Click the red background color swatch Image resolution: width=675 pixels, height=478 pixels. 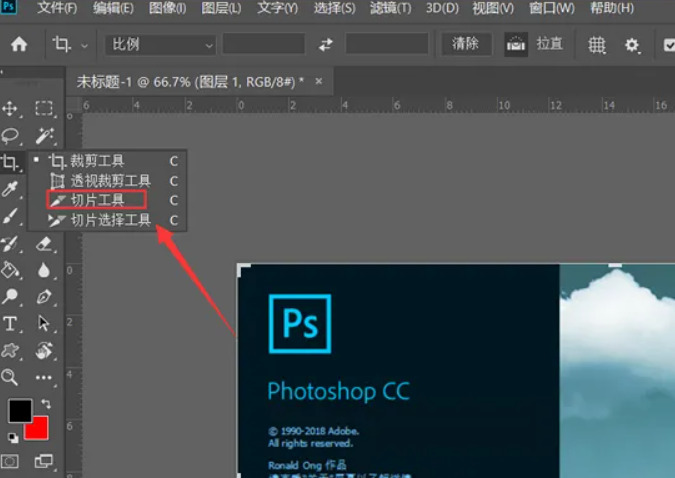[x=39, y=431]
